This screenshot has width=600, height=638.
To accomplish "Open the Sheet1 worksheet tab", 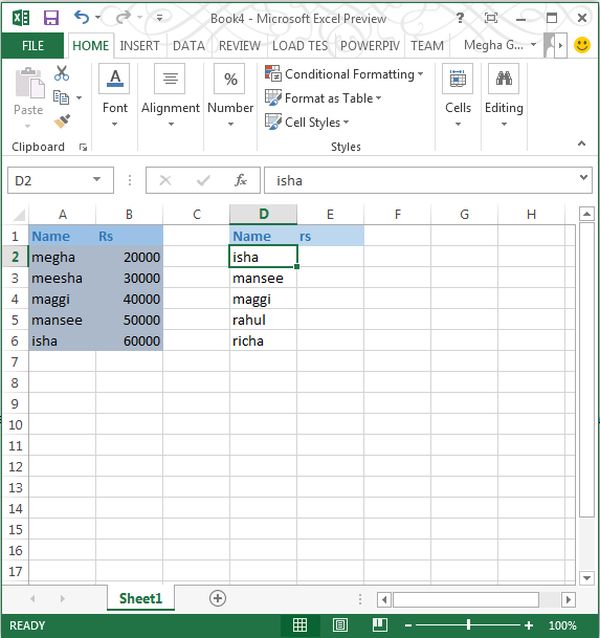I will click(x=141, y=598).
